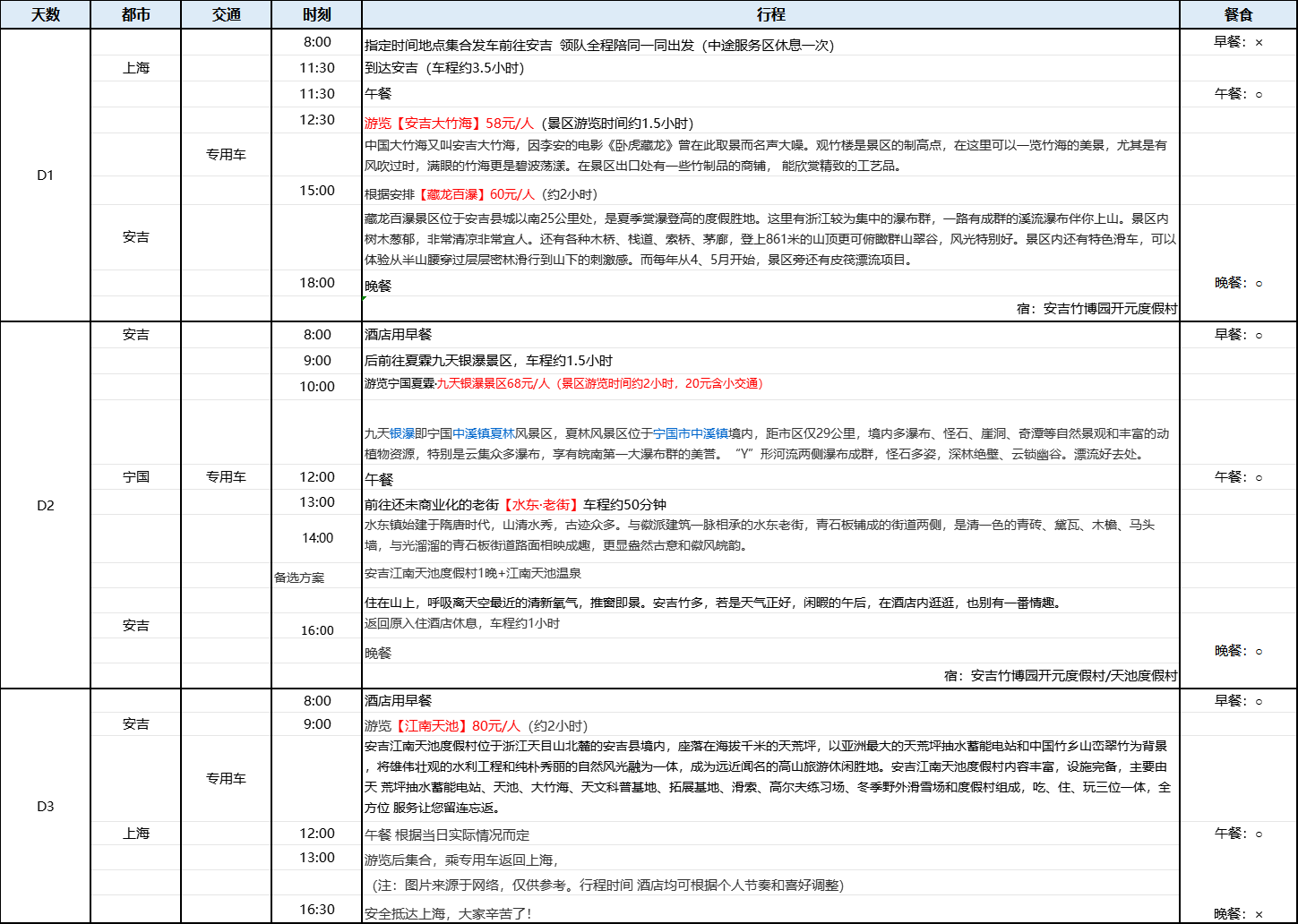The image size is (1298, 924).
Task: Select the 宁国 city cell
Action: (135, 477)
